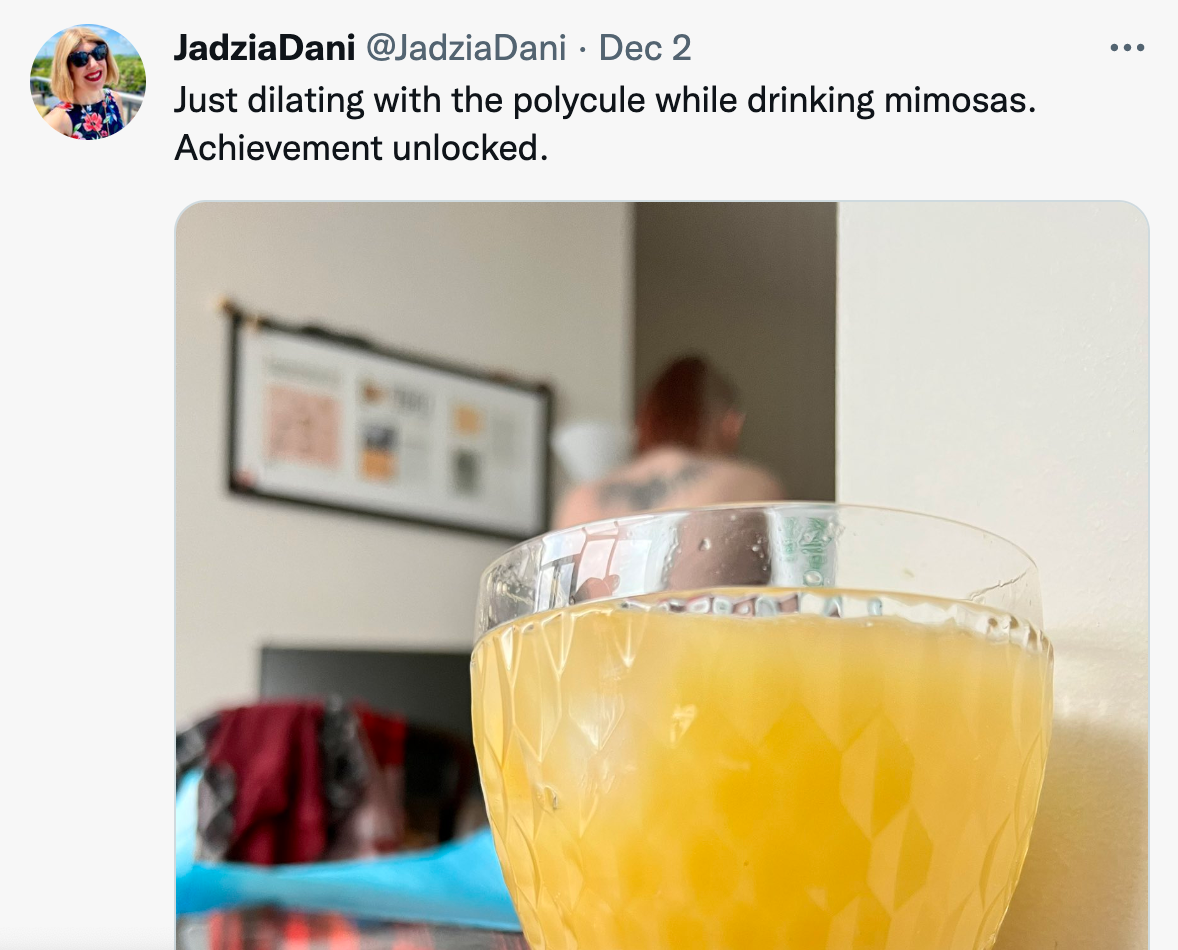The height and width of the screenshot is (950, 1178).
Task: Click JadziaDani's round profile avatar
Action: tap(88, 82)
